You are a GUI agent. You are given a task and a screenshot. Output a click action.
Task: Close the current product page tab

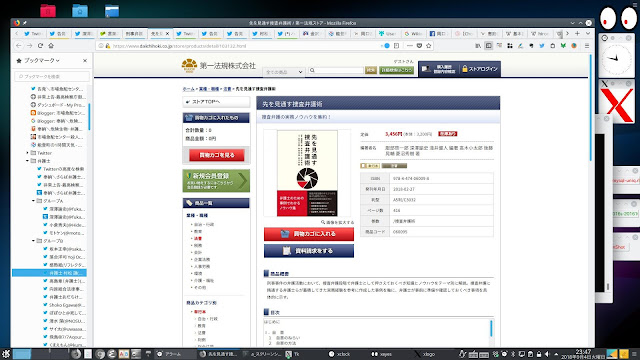(167, 33)
